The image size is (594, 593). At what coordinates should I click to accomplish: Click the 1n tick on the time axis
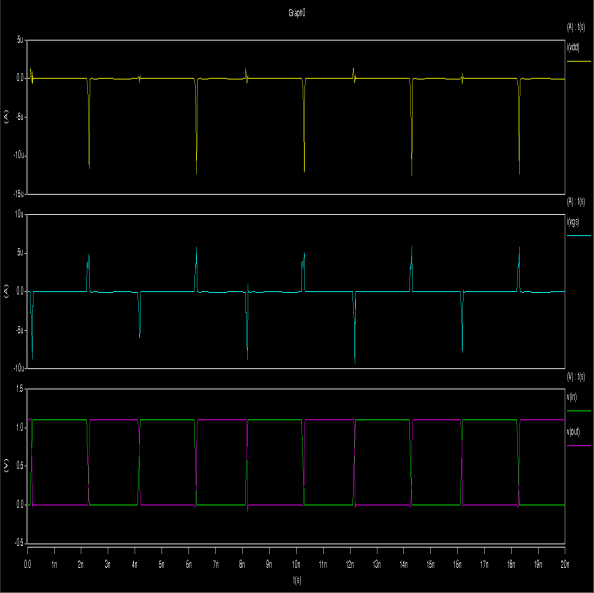pos(54,564)
